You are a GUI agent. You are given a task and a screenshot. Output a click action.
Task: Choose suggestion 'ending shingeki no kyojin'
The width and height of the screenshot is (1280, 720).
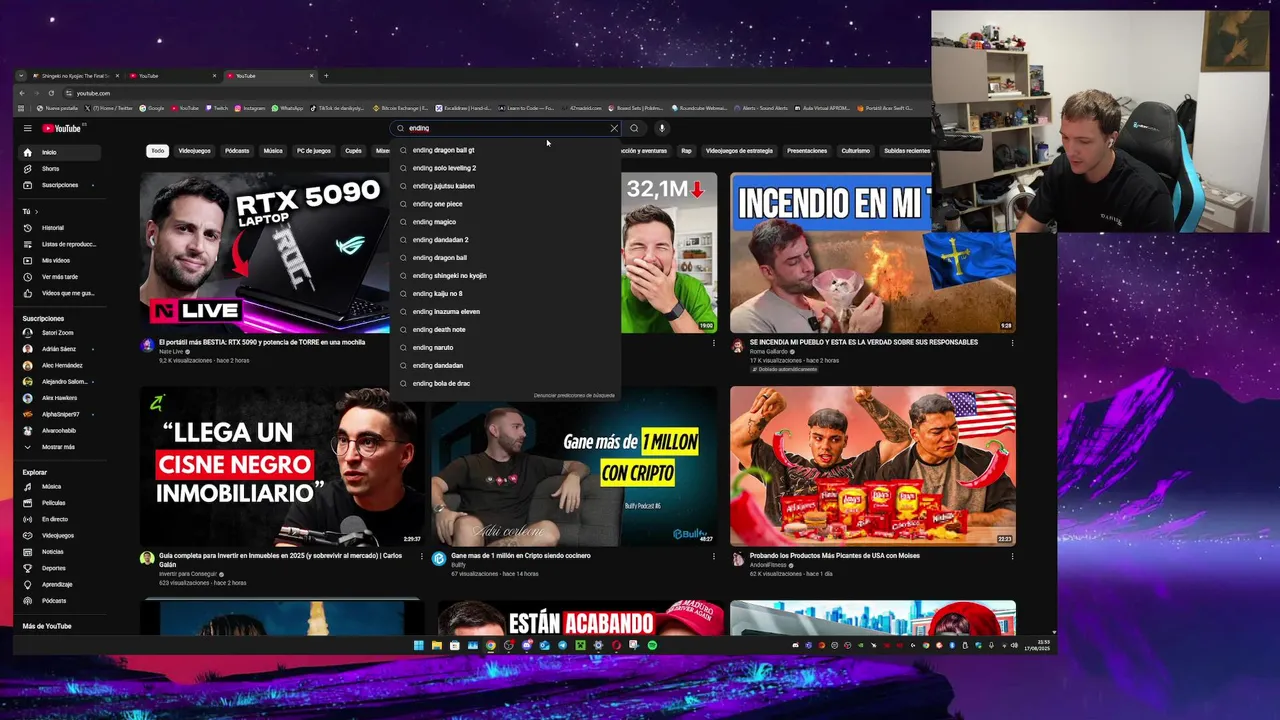505,276
